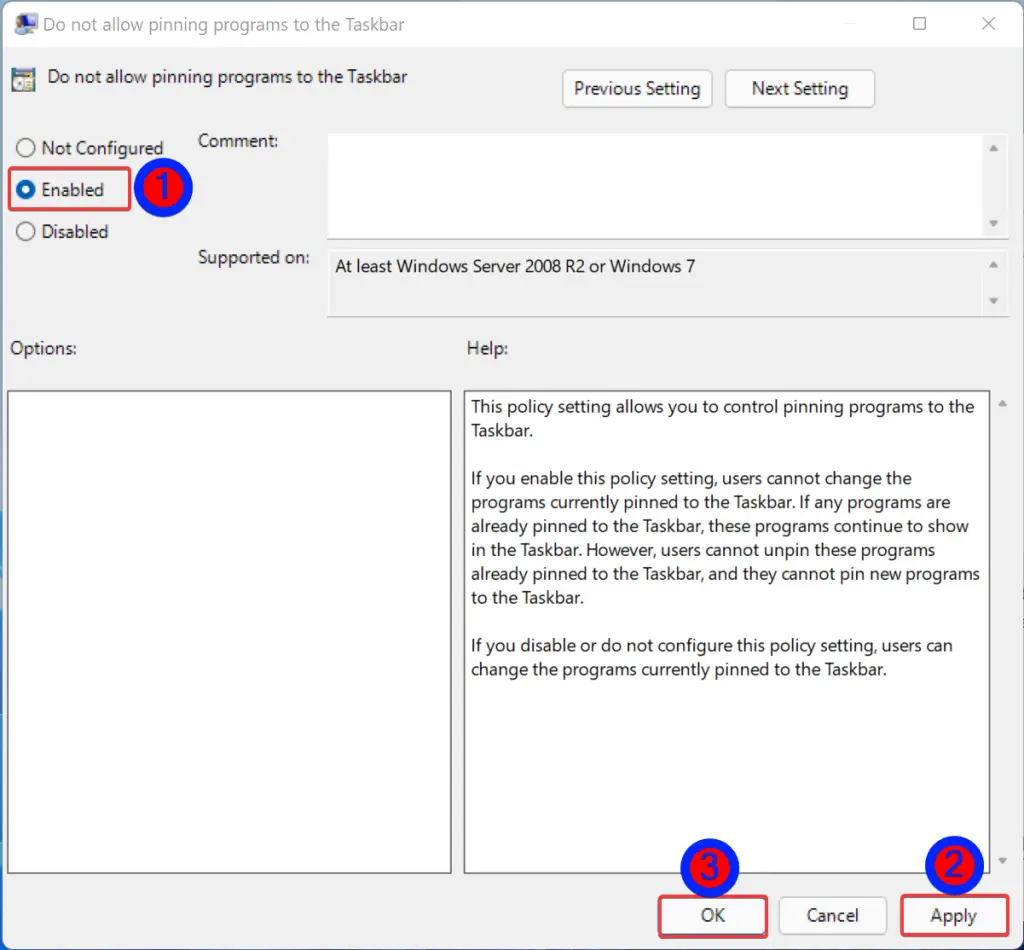This screenshot has height=950, width=1024.
Task: Dismiss the dialog with Cancel
Action: tap(832, 915)
